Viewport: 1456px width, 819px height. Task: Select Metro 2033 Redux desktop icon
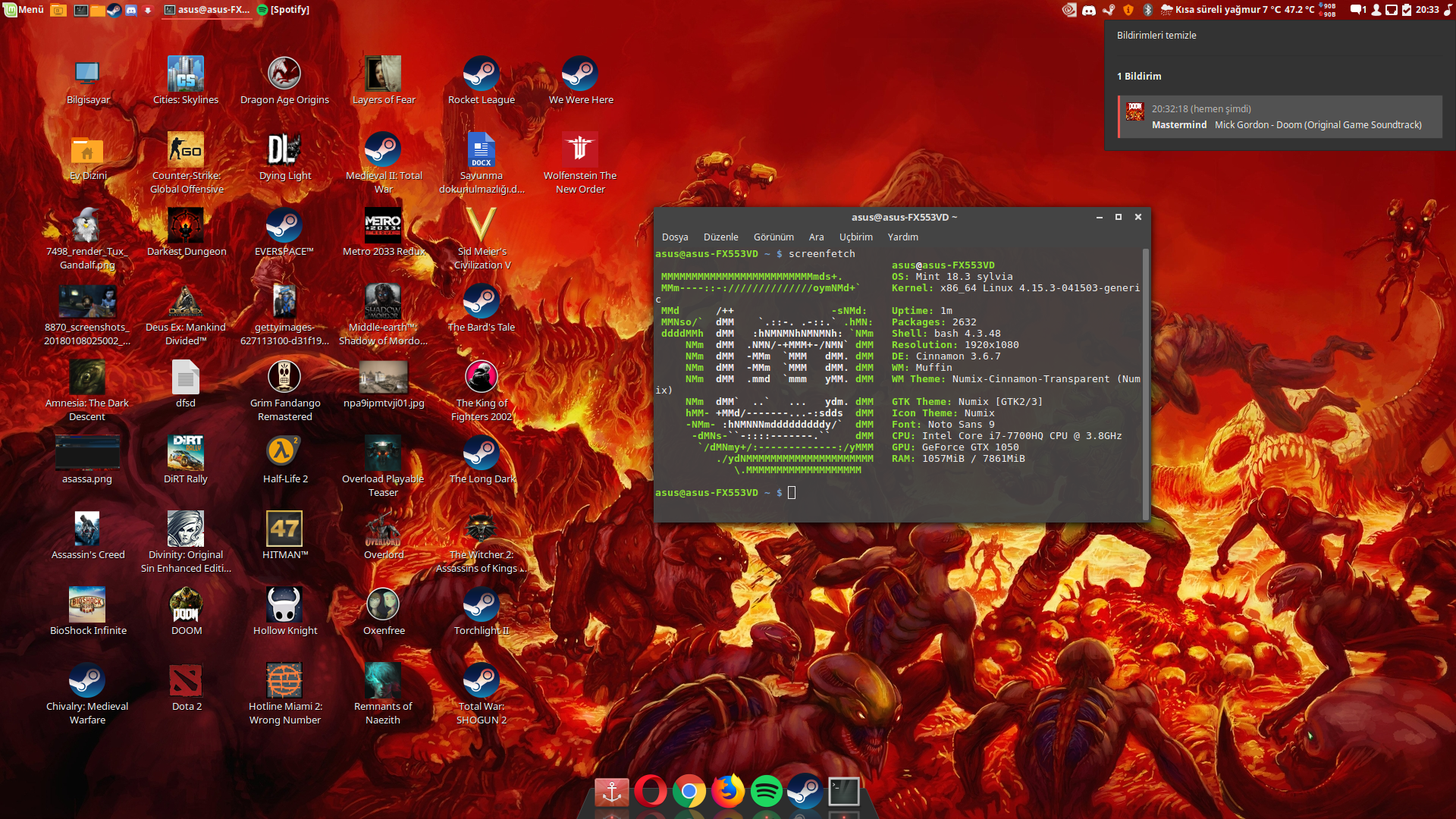(x=384, y=234)
